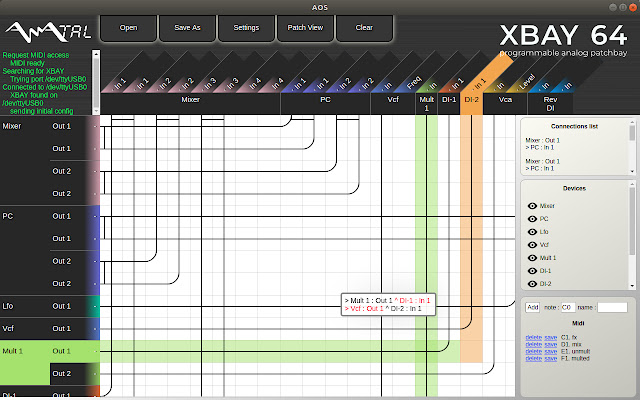Select the highlighted Mult 1 Out 1 label
Viewport: 640px width, 400px height.
[62, 351]
